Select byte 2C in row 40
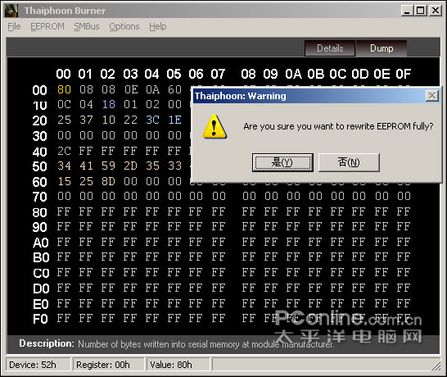 64,151
